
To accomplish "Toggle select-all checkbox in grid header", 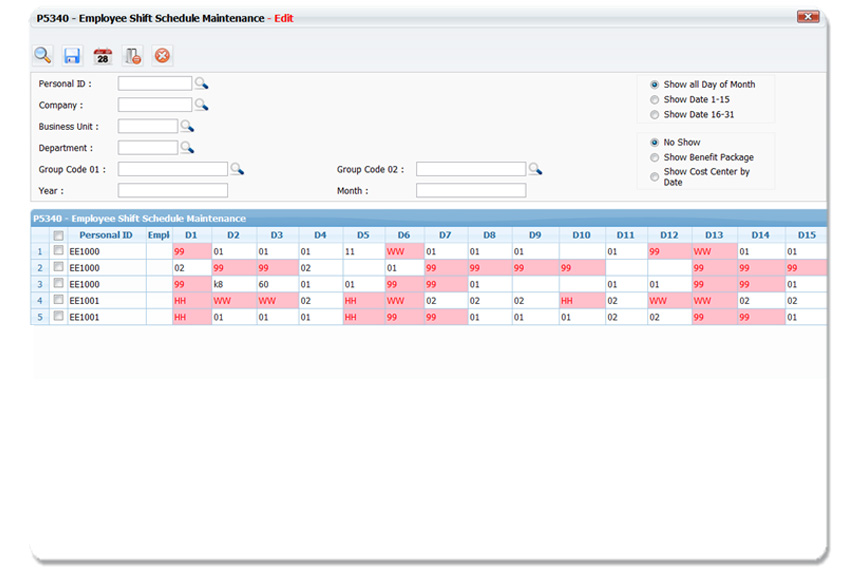I will [x=58, y=235].
